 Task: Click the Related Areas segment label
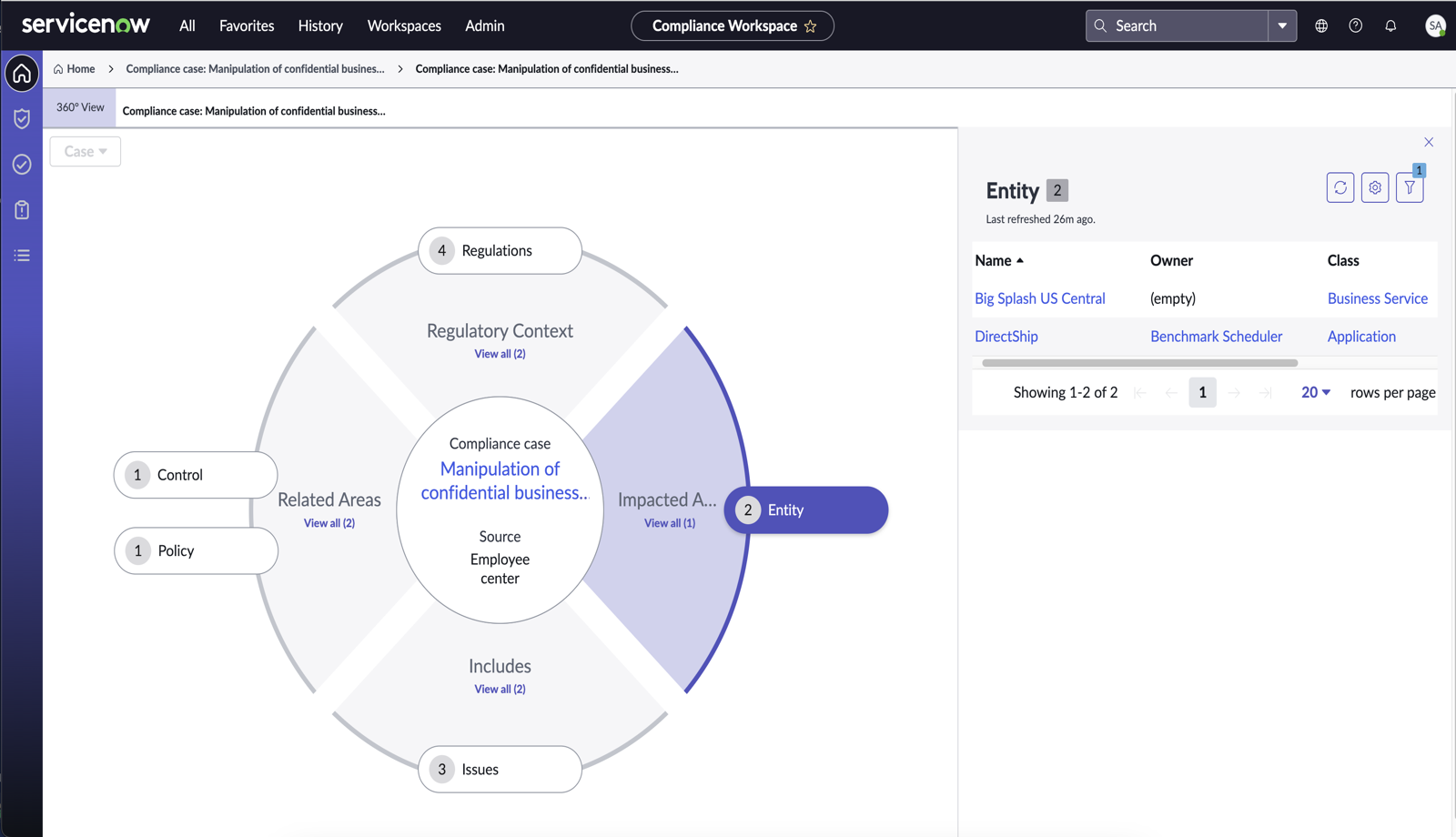(329, 499)
